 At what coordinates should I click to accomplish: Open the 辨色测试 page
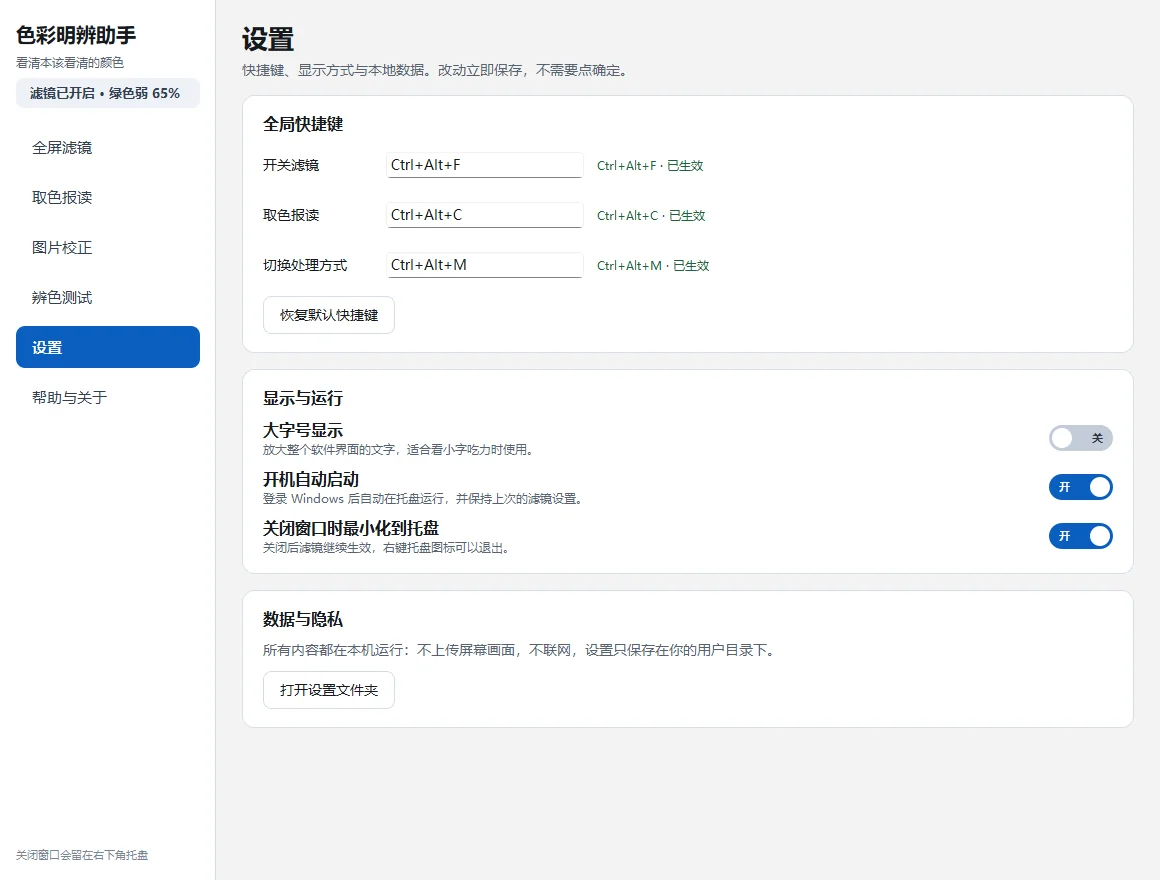click(108, 297)
